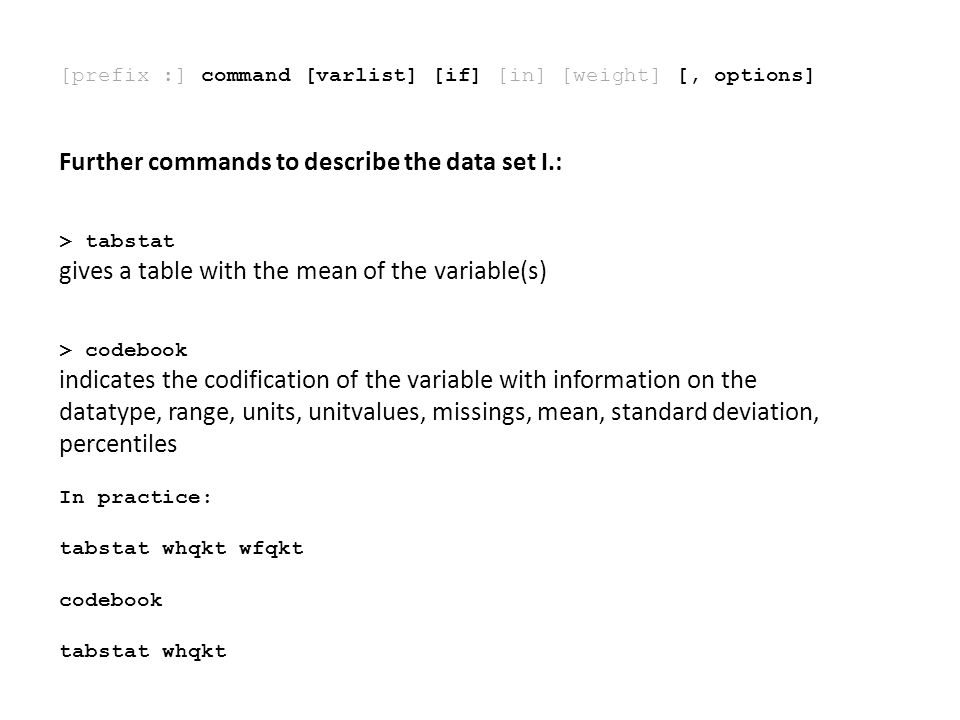Click the grayed [in] syntax element

[521, 75]
